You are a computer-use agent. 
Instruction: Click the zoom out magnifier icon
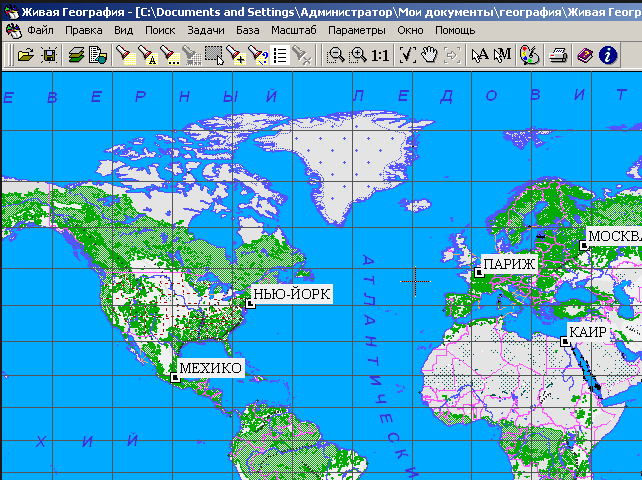pyautogui.click(x=336, y=55)
